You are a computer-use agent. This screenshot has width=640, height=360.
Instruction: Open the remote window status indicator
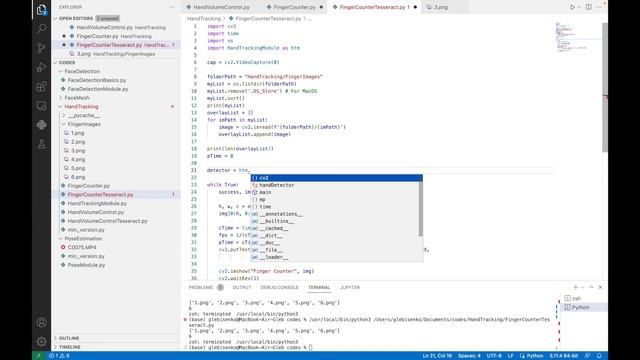(39, 356)
